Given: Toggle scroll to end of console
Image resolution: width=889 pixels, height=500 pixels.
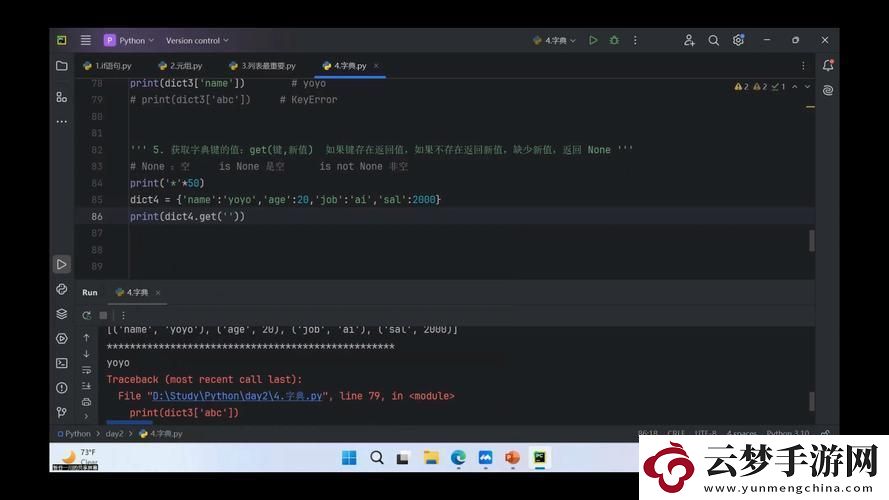Looking at the screenshot, I should [x=86, y=386].
